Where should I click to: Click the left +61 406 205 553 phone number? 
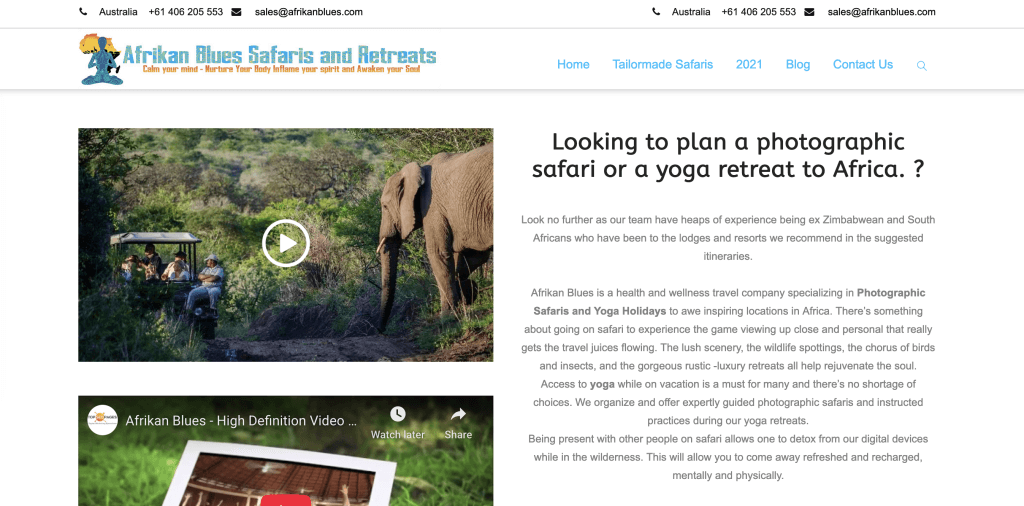[x=185, y=12]
